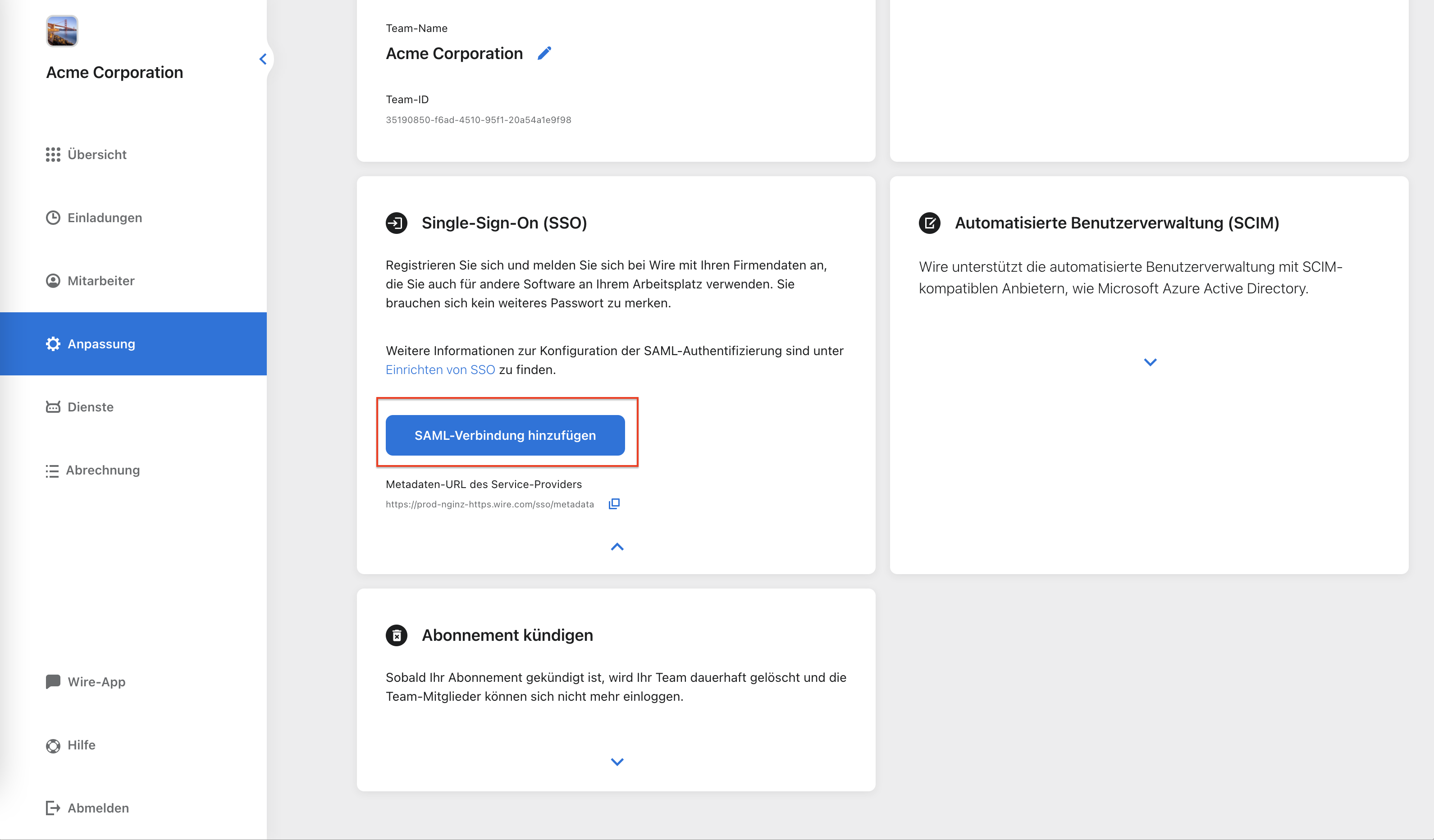
Task: Click the Metadaten-URL des Service-Providers label
Action: tap(484, 484)
